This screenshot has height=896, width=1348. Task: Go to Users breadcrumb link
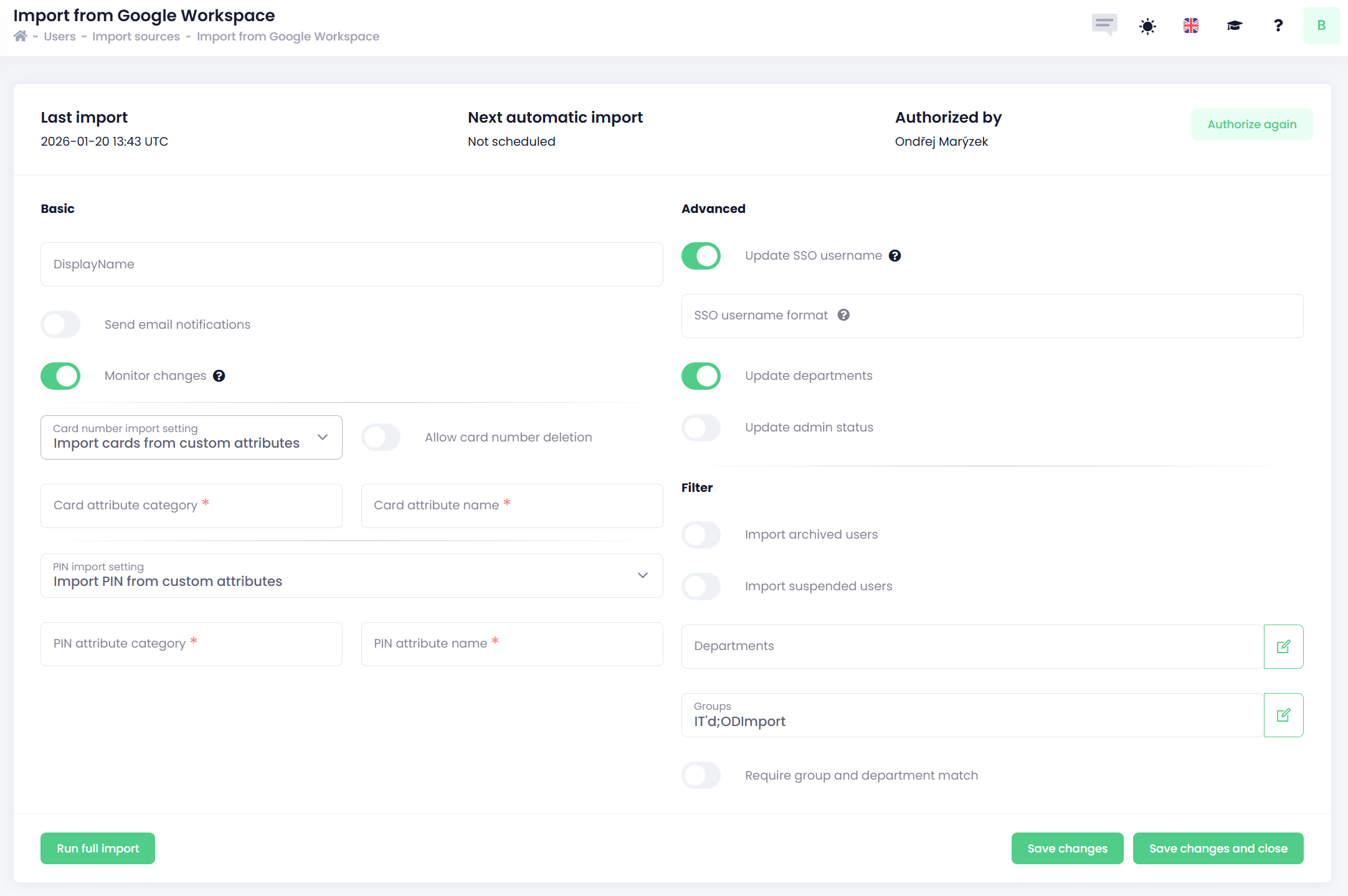[59, 36]
